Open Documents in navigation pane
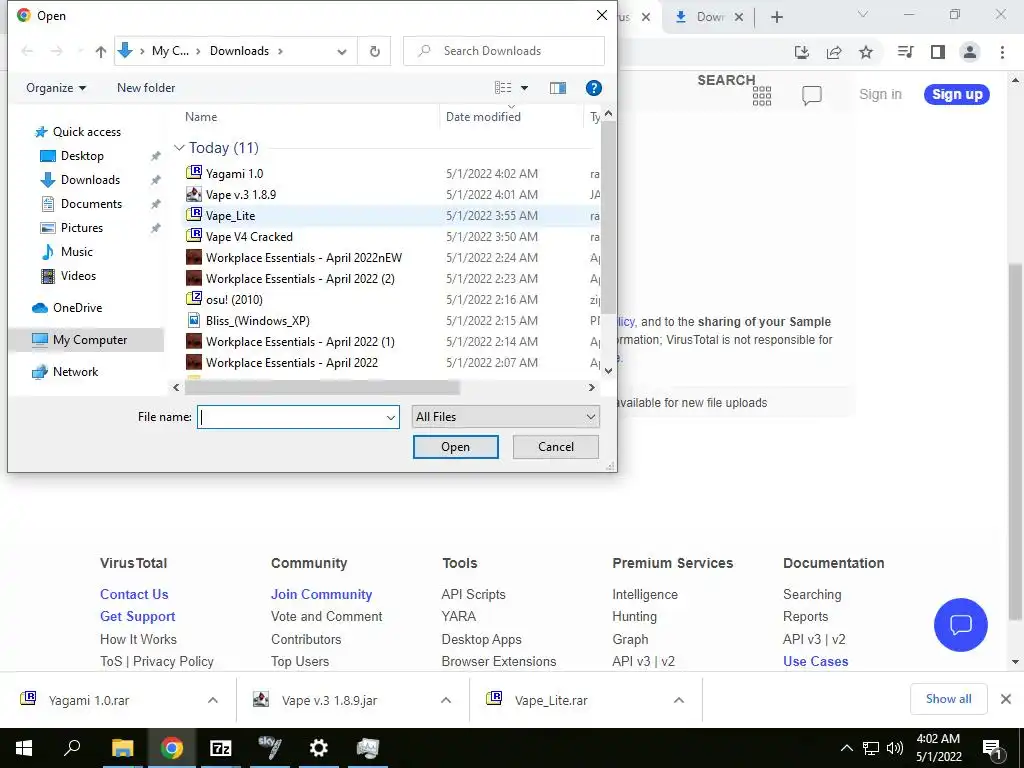 pos(91,204)
